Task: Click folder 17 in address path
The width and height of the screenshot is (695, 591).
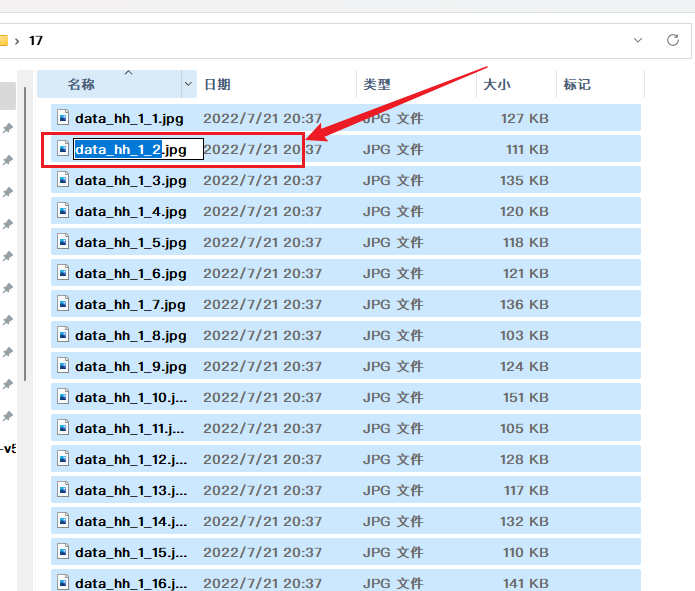Action: pos(36,41)
